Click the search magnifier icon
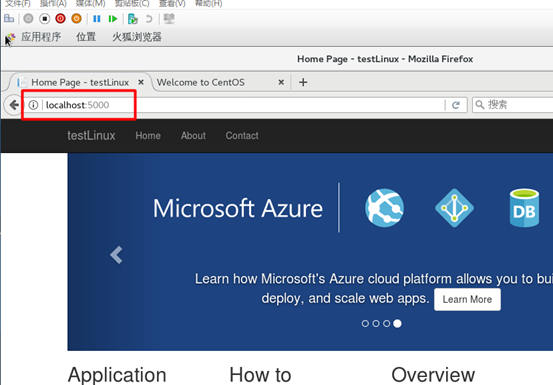This screenshot has height=385, width=553. click(x=480, y=105)
